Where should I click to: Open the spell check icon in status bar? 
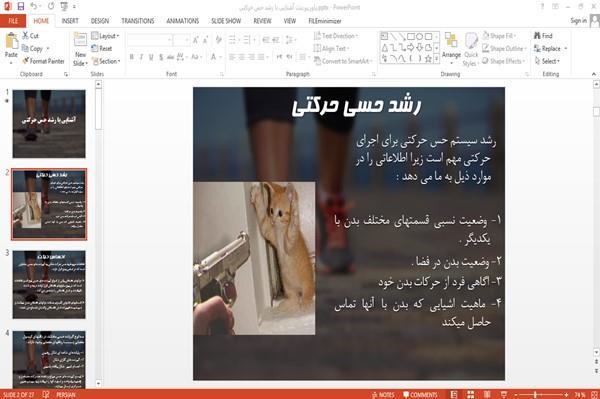click(46, 394)
